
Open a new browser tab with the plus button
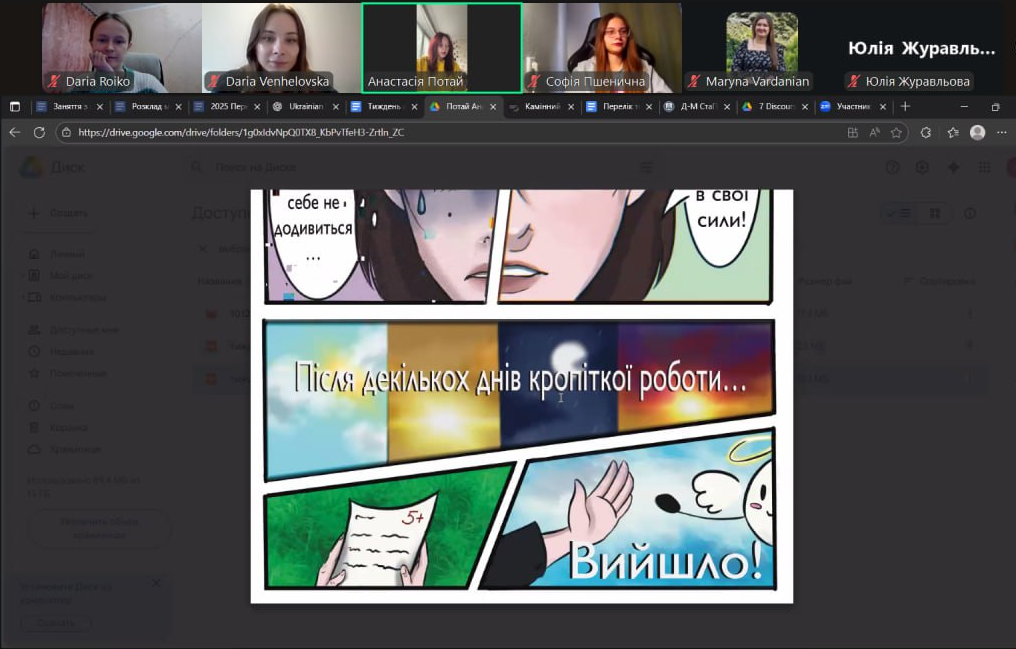click(905, 106)
